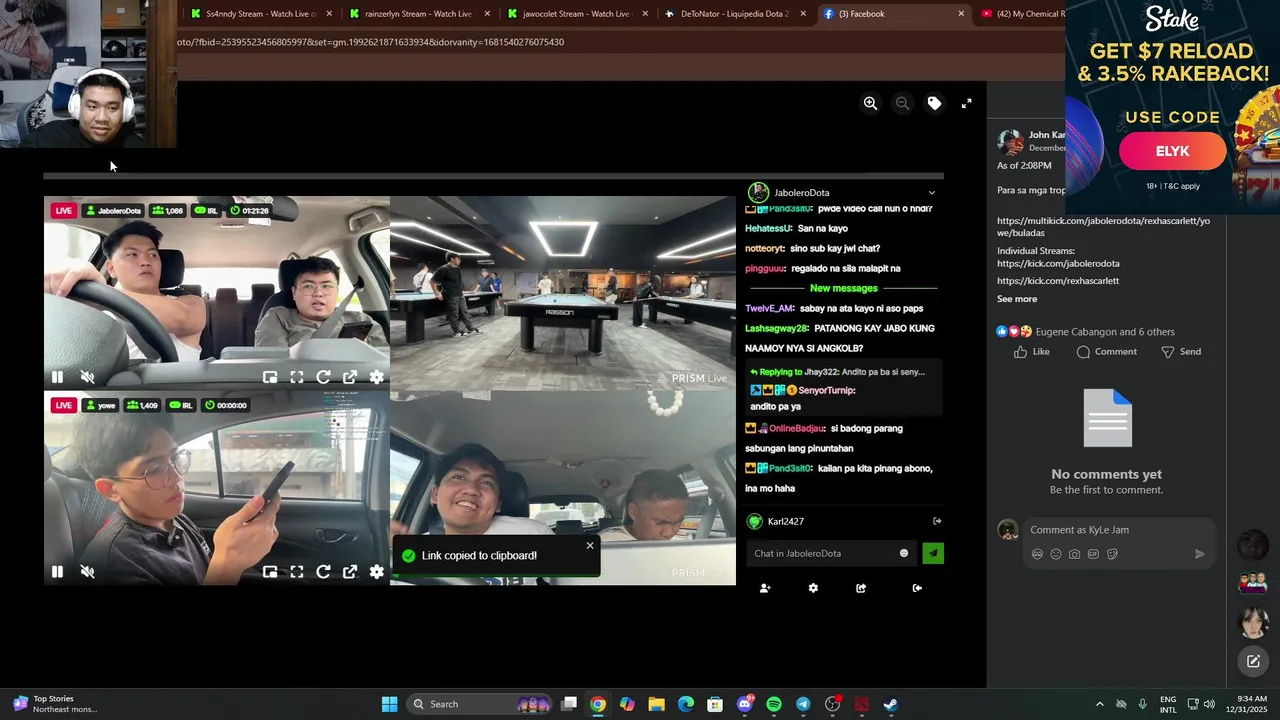Screen dimensions: 1280x720
Task: Open picture-in-picture on yowe stream
Action: point(270,572)
